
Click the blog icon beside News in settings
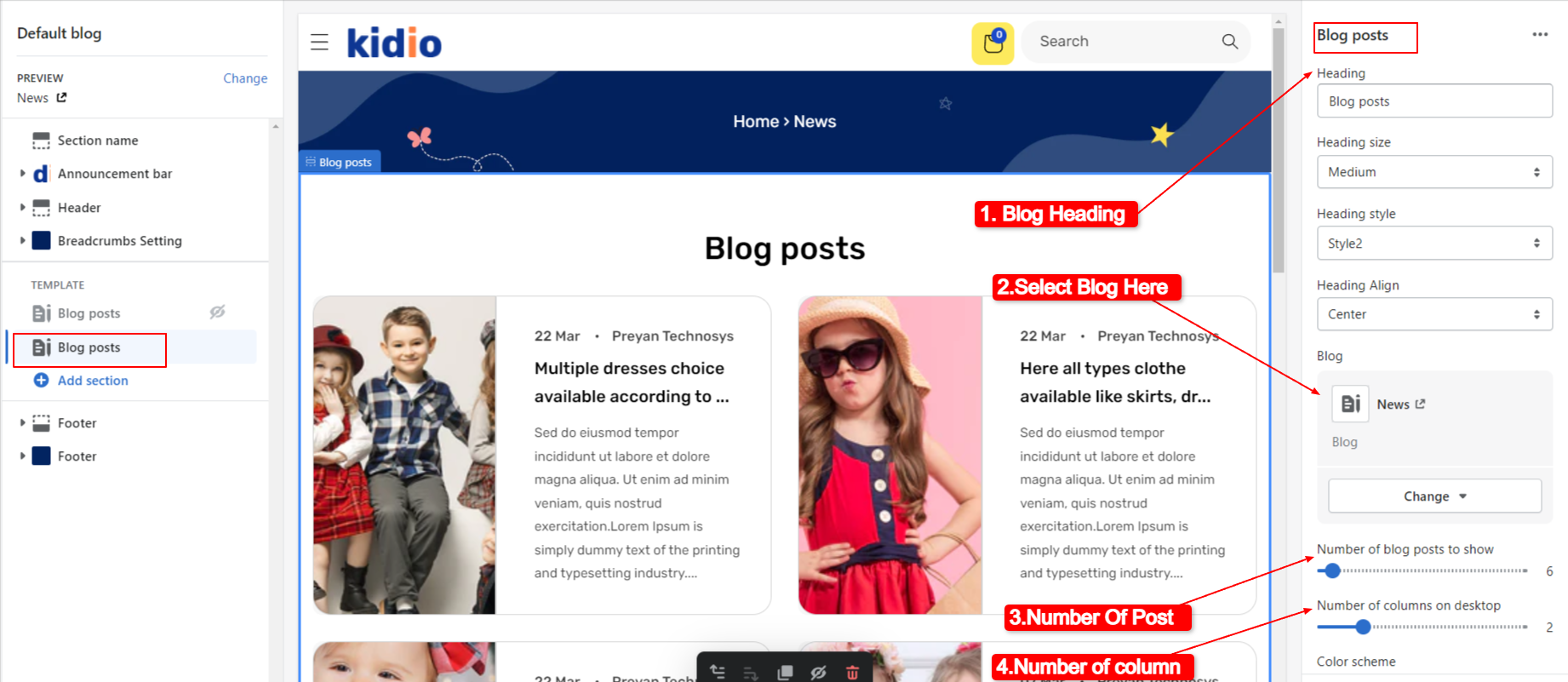(1350, 404)
